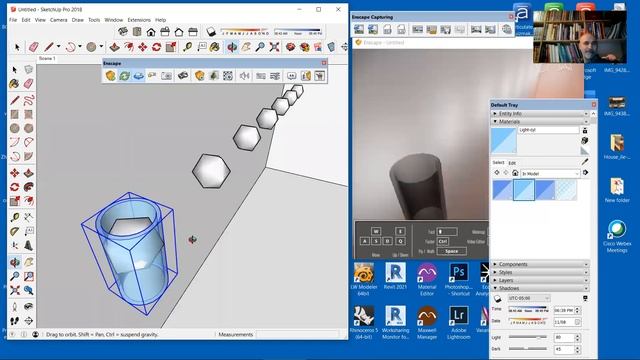Click the shadow Time slider in tray
This screenshot has width=640, height=360.
coord(528,310)
